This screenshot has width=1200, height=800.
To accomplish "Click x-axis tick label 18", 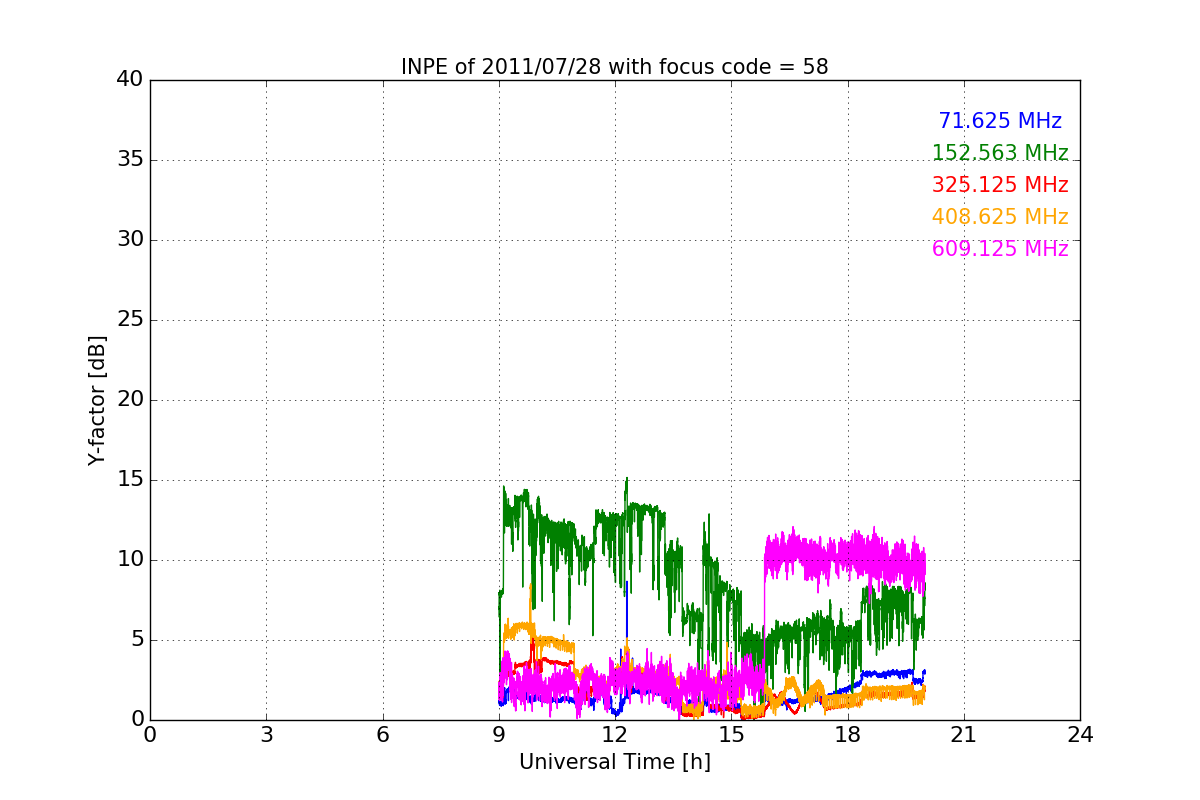I will pyautogui.click(x=848, y=735).
